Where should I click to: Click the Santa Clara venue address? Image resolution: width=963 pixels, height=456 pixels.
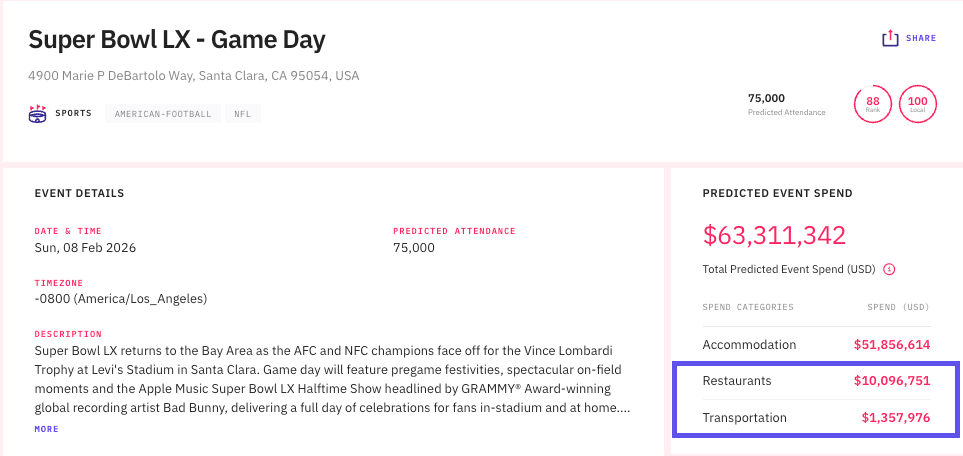click(193, 76)
